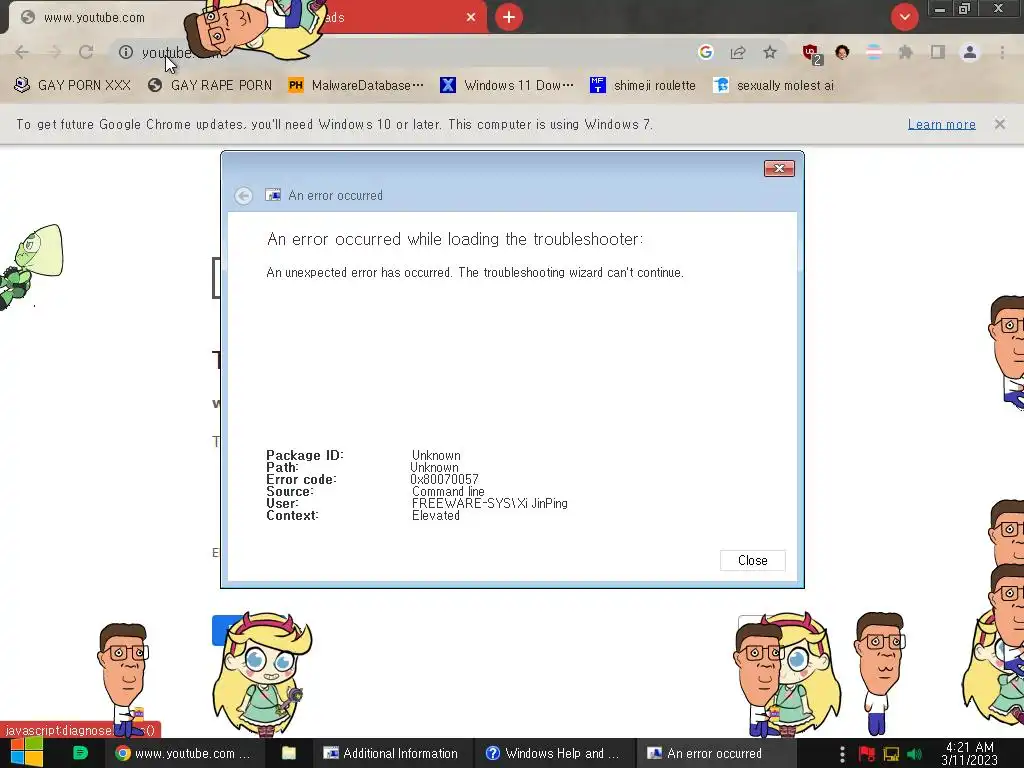The height and width of the screenshot is (768, 1024).
Task: Open the volume speaker tray icon
Action: point(915,754)
